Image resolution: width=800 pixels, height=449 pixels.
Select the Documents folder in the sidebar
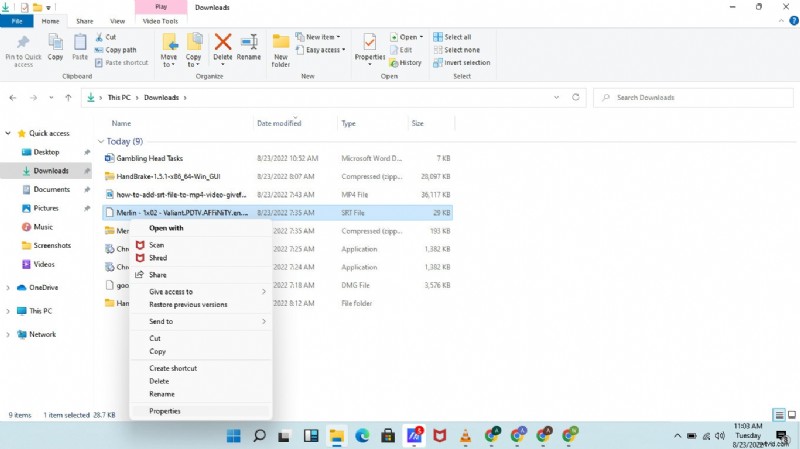[51, 189]
